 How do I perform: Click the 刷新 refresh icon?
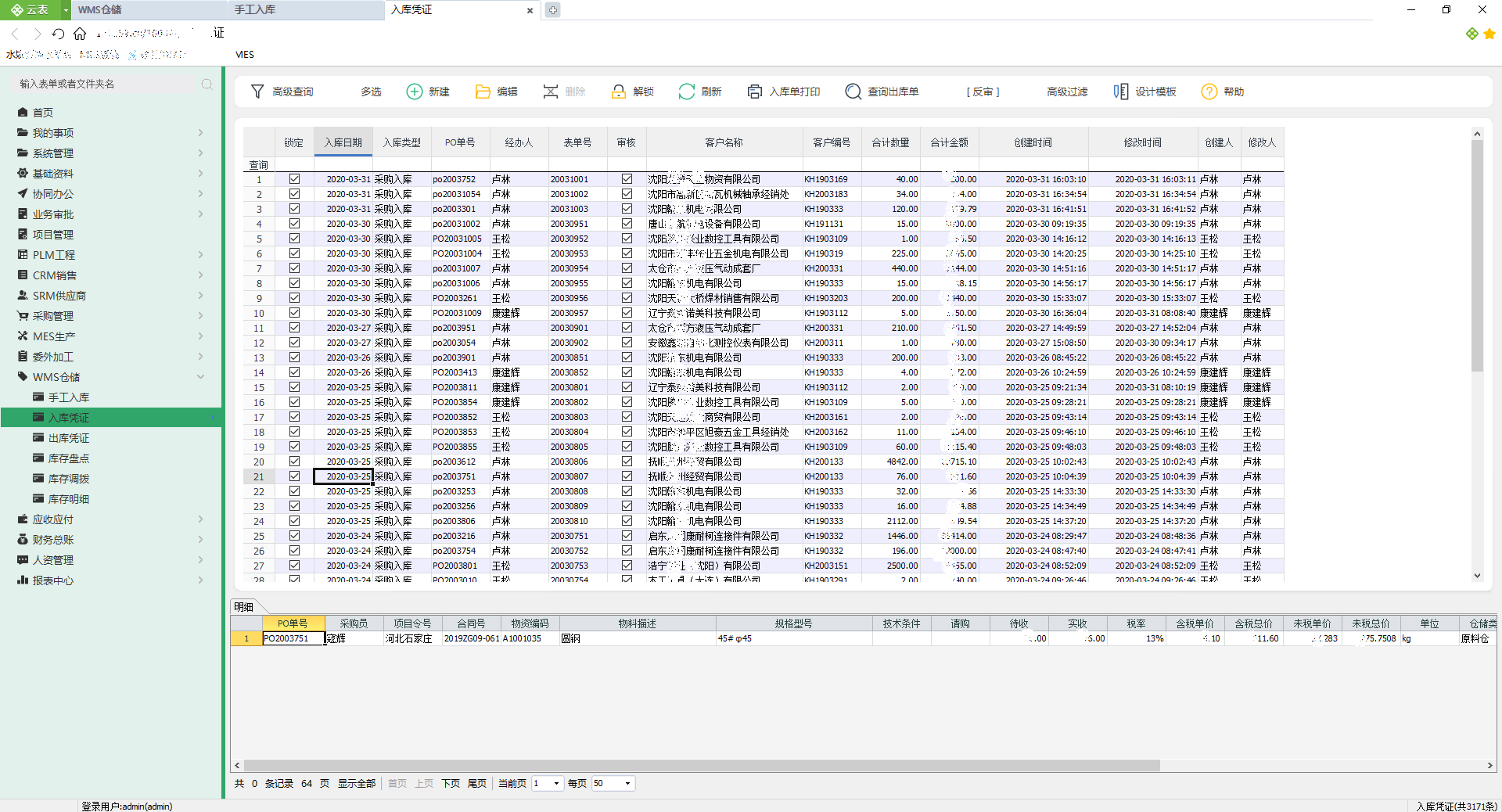(686, 92)
